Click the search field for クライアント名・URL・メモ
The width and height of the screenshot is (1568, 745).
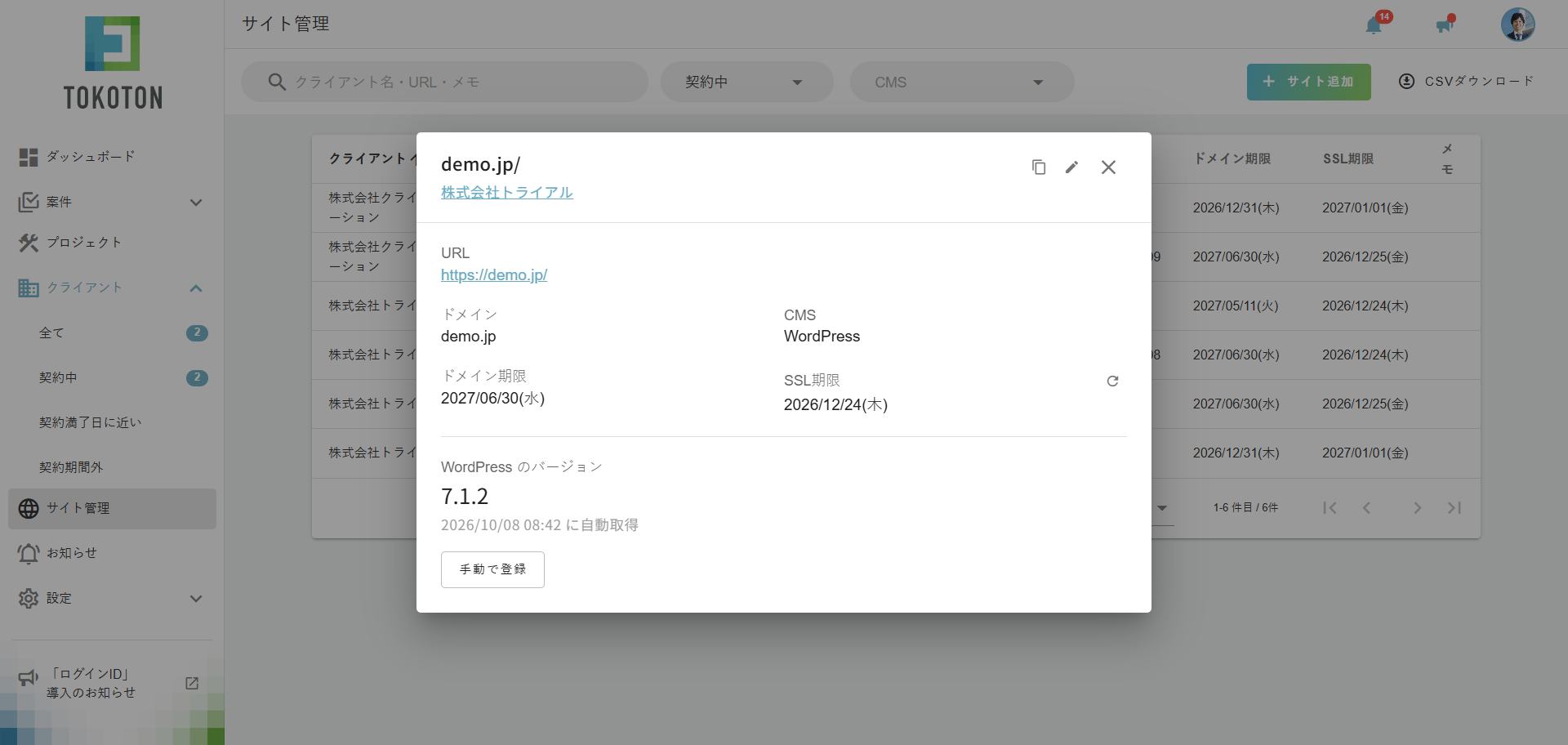coord(444,82)
